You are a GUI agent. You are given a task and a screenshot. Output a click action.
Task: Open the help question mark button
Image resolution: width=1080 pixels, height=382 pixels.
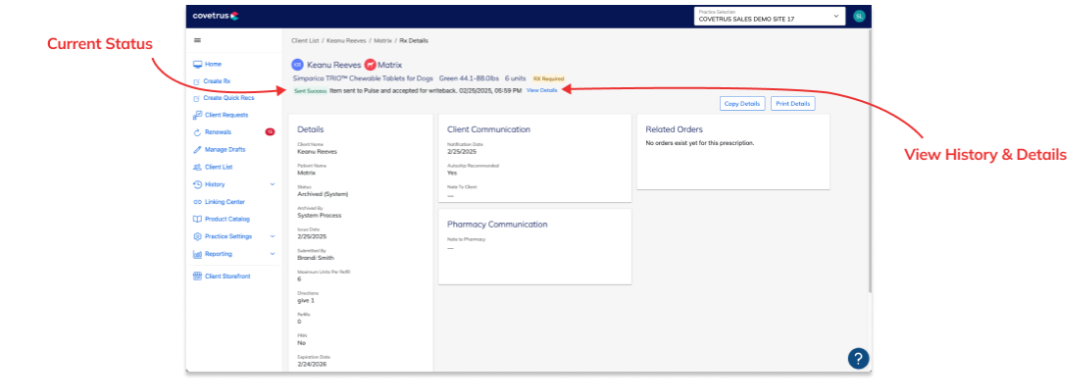coord(858,358)
